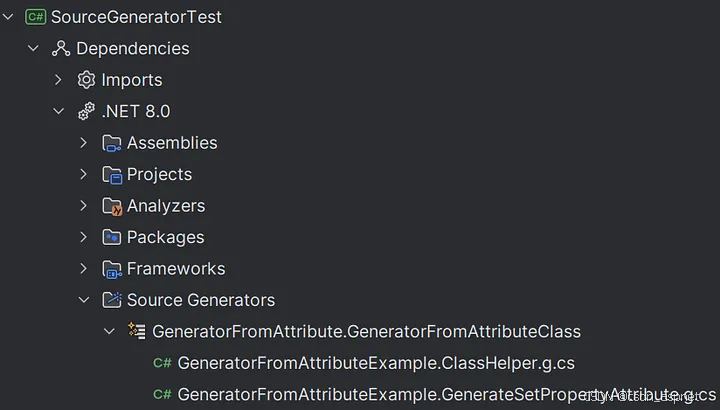Collapse the Source Generators chevron
720x410 pixels.
pyautogui.click(x=84, y=300)
